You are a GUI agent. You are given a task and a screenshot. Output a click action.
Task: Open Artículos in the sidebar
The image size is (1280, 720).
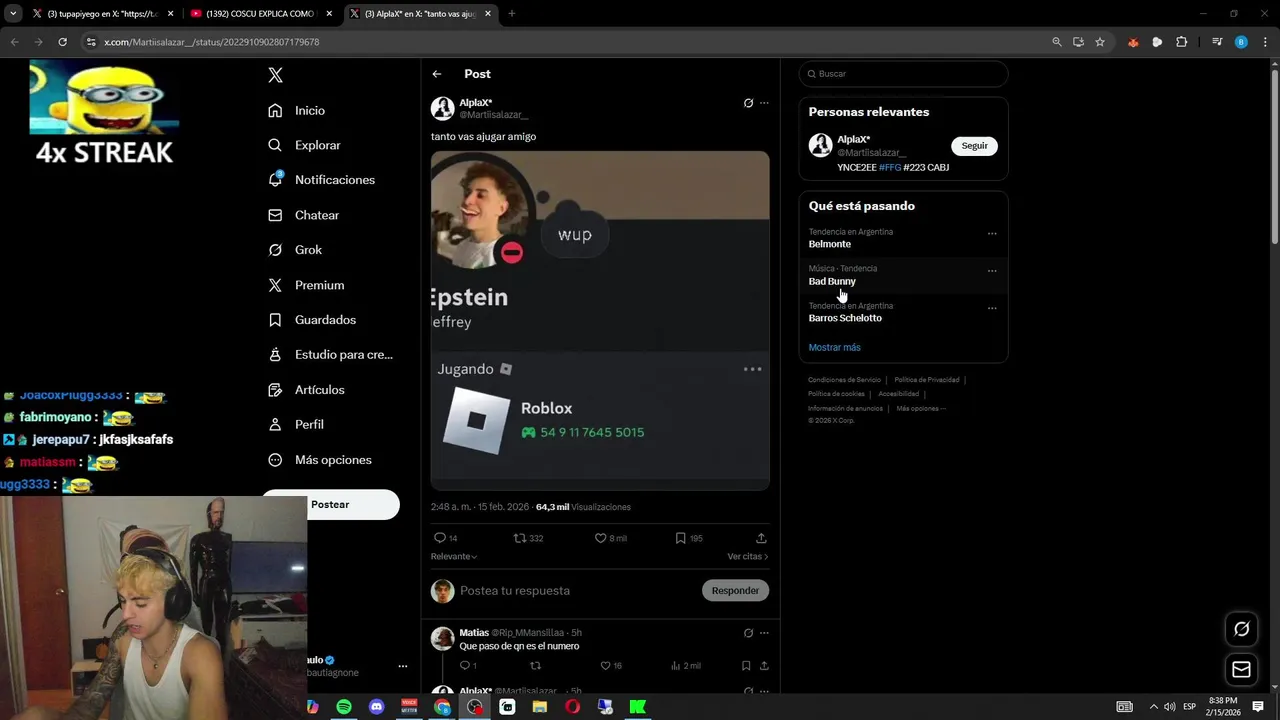point(306,390)
